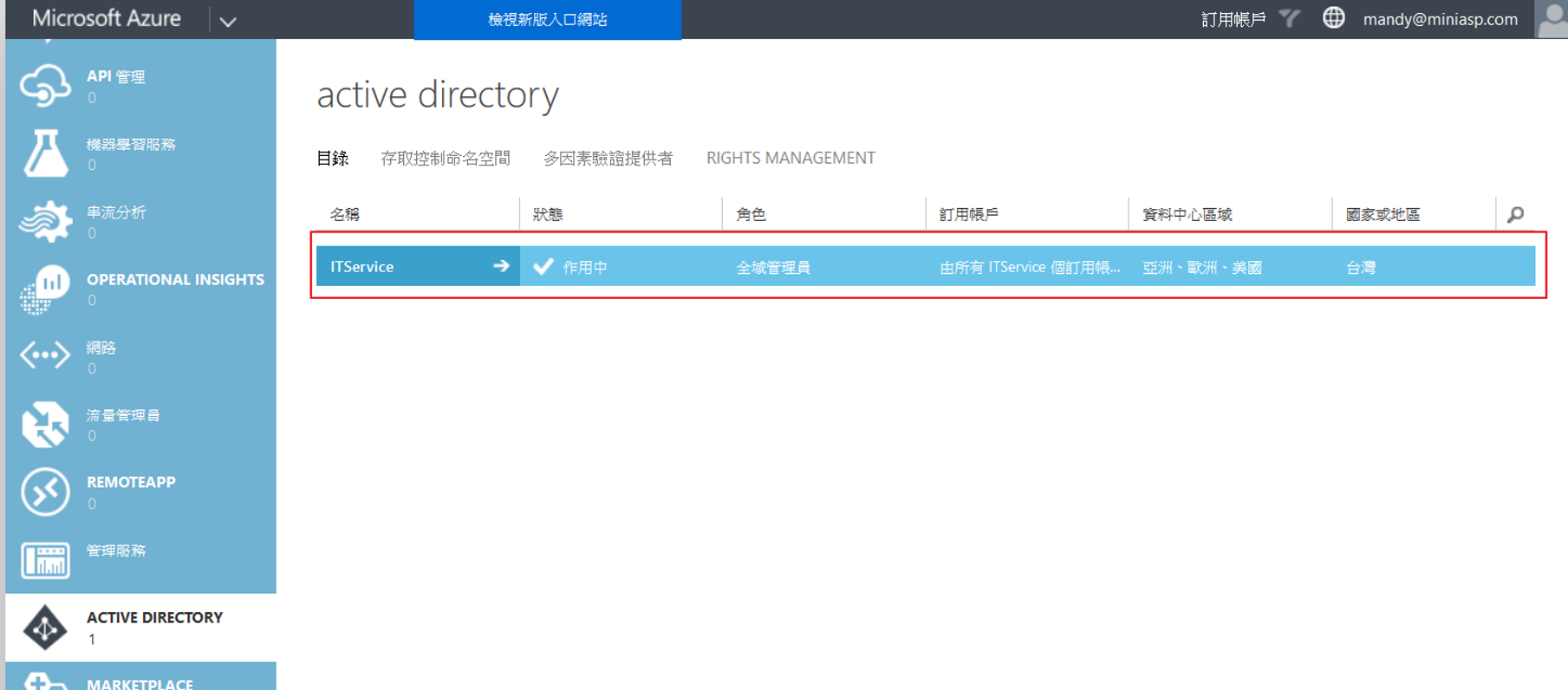Click the 作用中 status text

585,267
